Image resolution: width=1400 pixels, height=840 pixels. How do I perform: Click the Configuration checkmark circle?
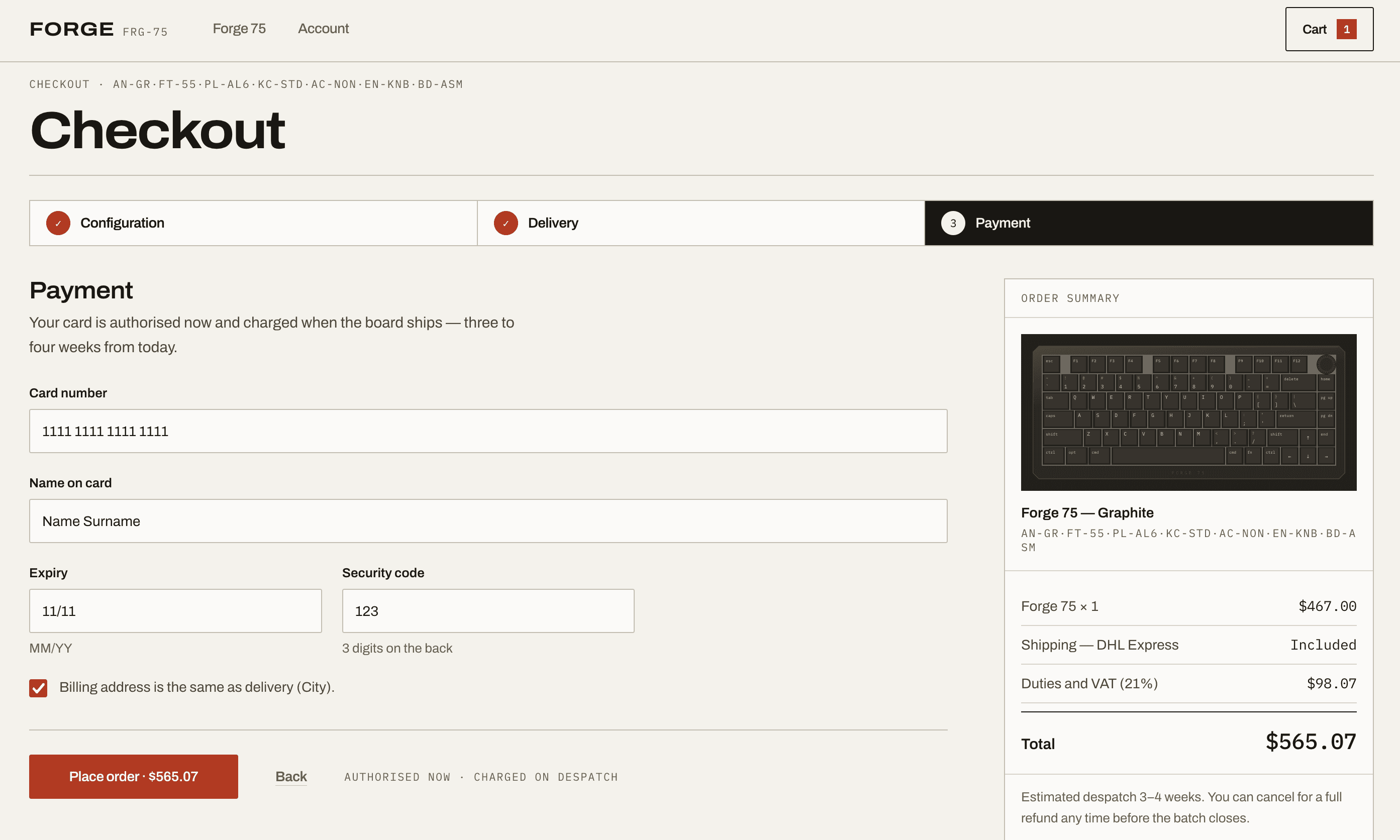click(x=58, y=223)
